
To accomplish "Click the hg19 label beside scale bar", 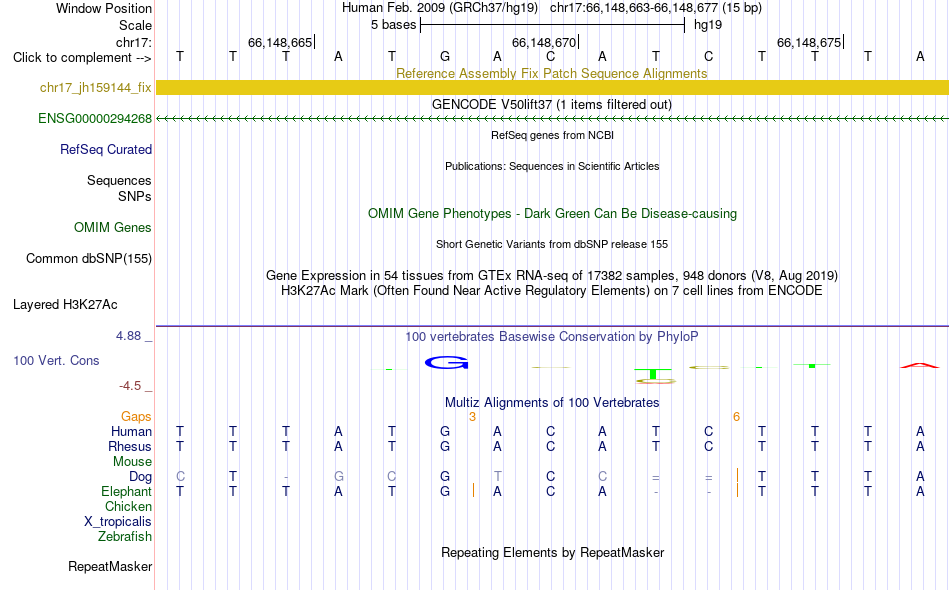I will tap(708, 25).
